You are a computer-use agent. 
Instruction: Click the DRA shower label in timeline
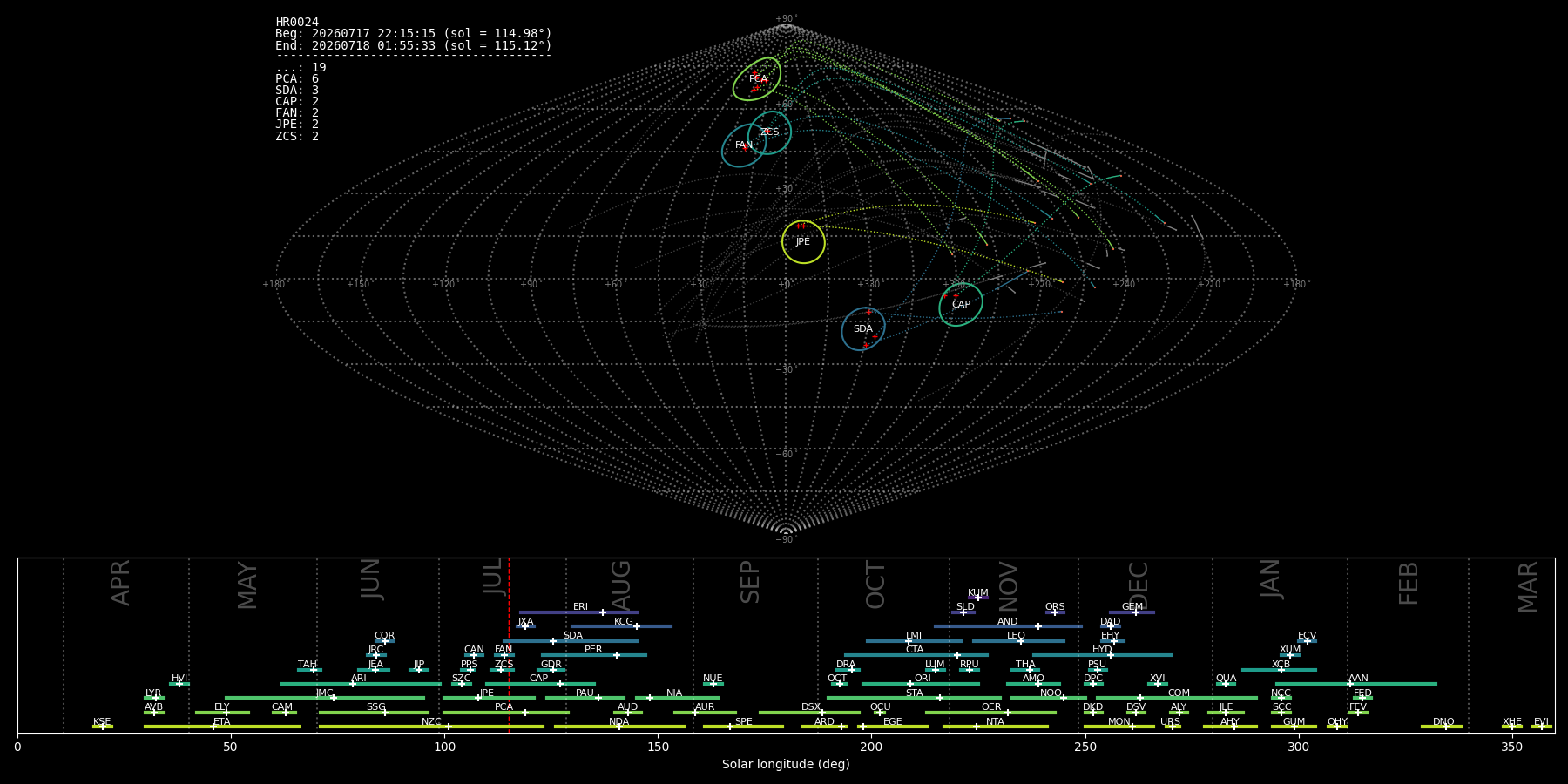point(846,665)
